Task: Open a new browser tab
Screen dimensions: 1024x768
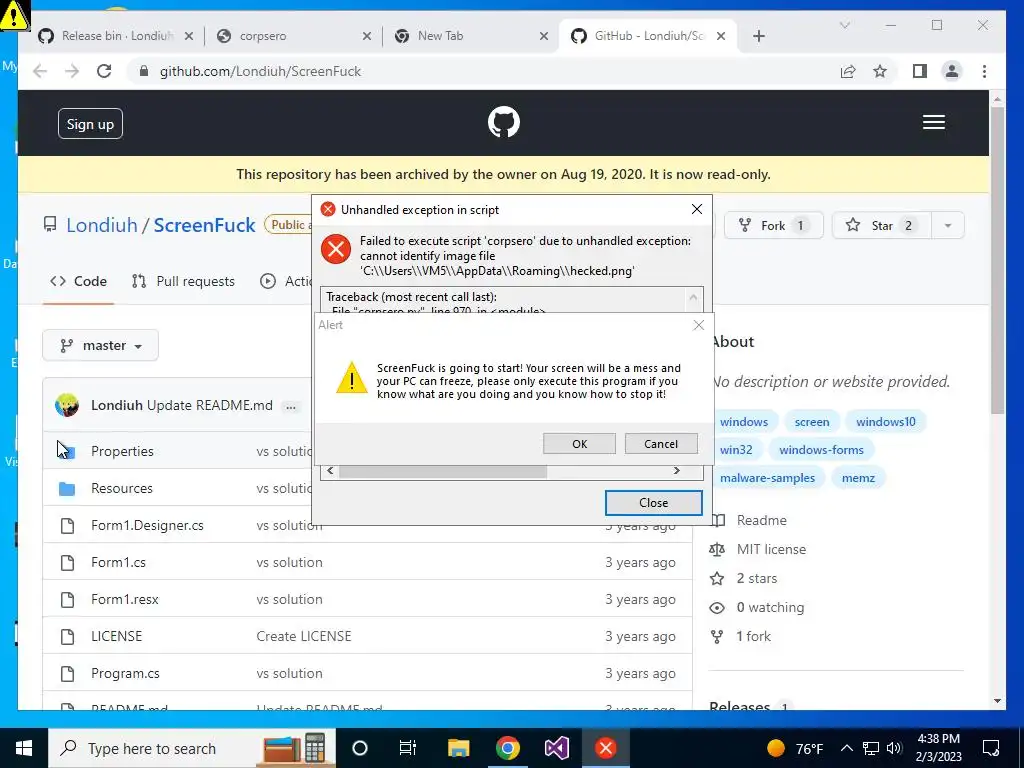Action: click(758, 36)
